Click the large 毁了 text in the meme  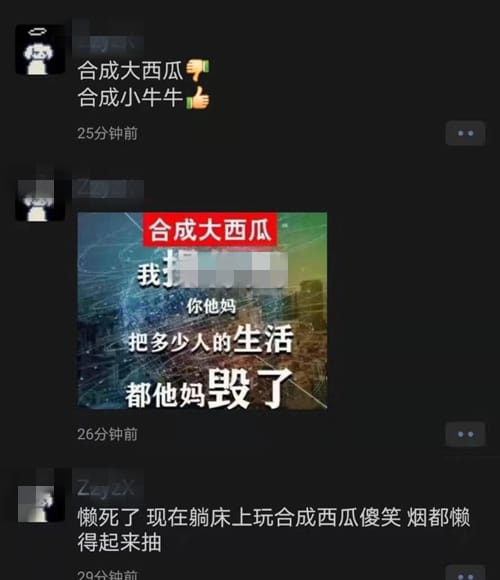pos(250,389)
